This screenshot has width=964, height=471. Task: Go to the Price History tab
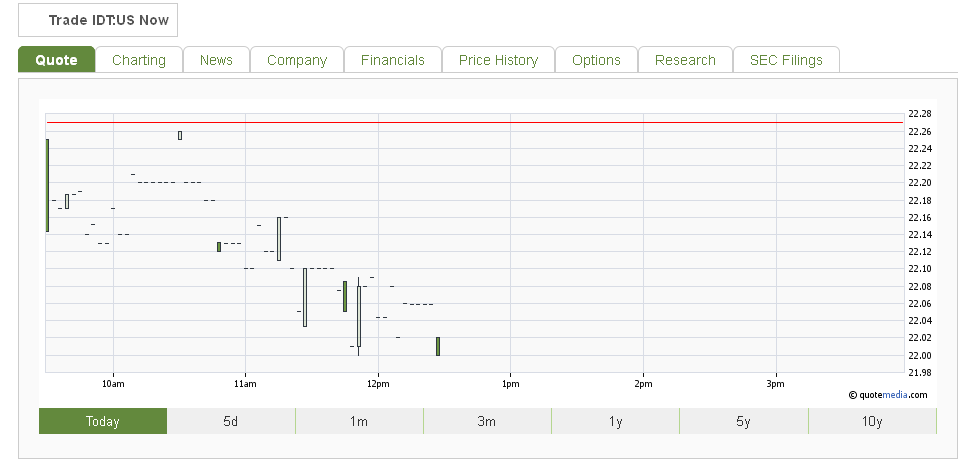click(x=499, y=60)
